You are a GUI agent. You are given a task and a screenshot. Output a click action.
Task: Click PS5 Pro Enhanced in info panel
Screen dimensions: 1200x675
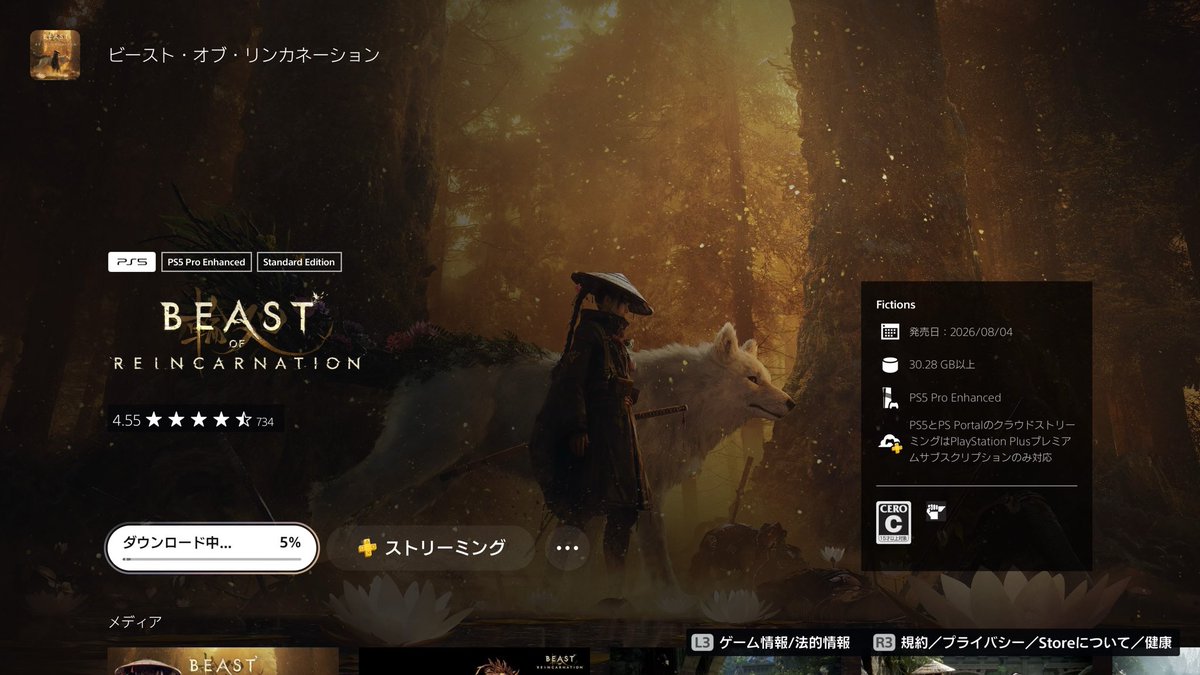[x=955, y=398]
